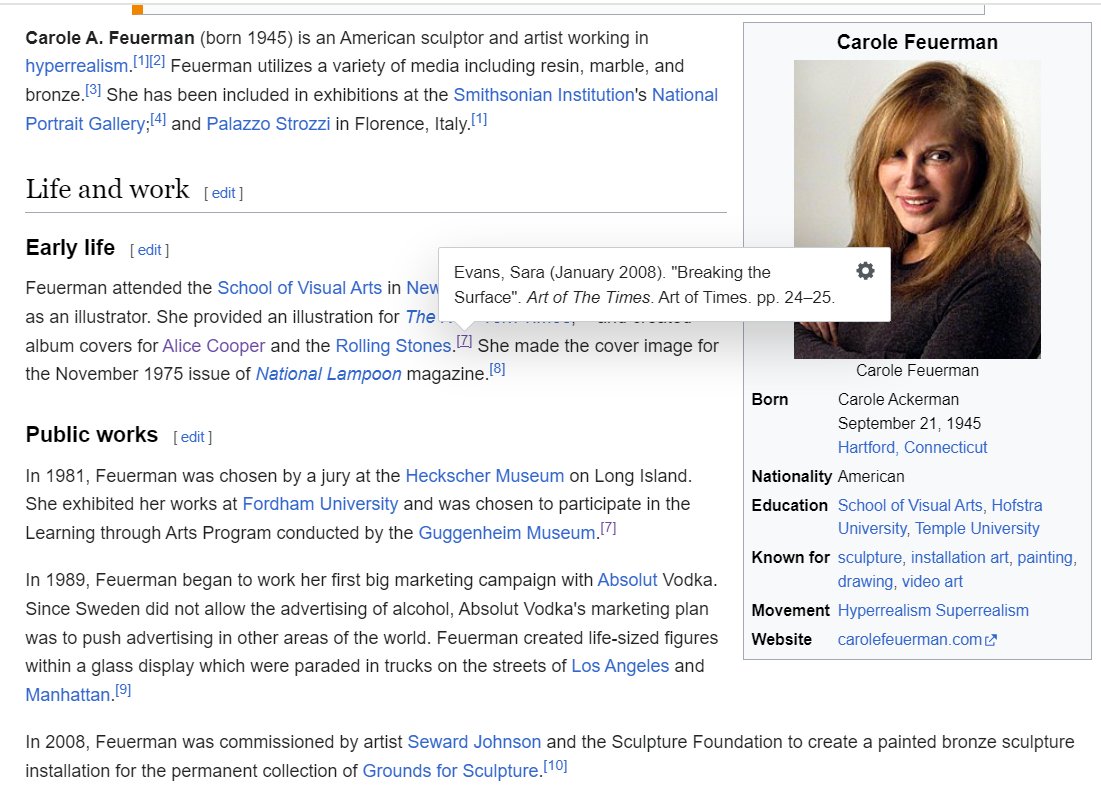This screenshot has width=1101, height=787.
Task: Open the drawing link in the infobox
Action: [865, 581]
